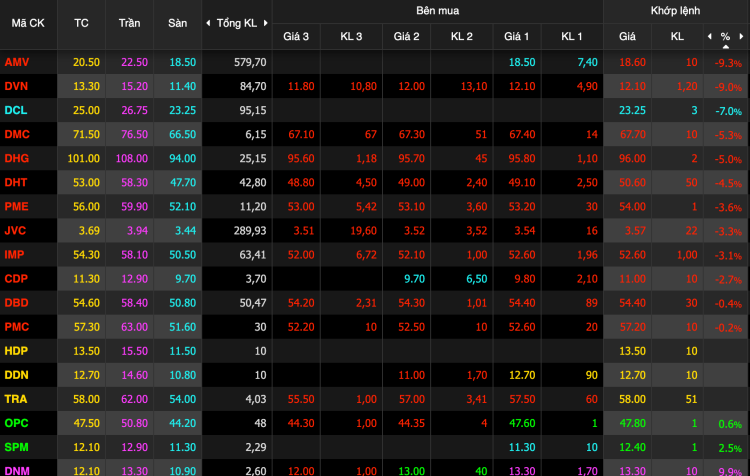Click JVC percent change -3.3%
The image size is (750, 476).
pyautogui.click(x=728, y=232)
